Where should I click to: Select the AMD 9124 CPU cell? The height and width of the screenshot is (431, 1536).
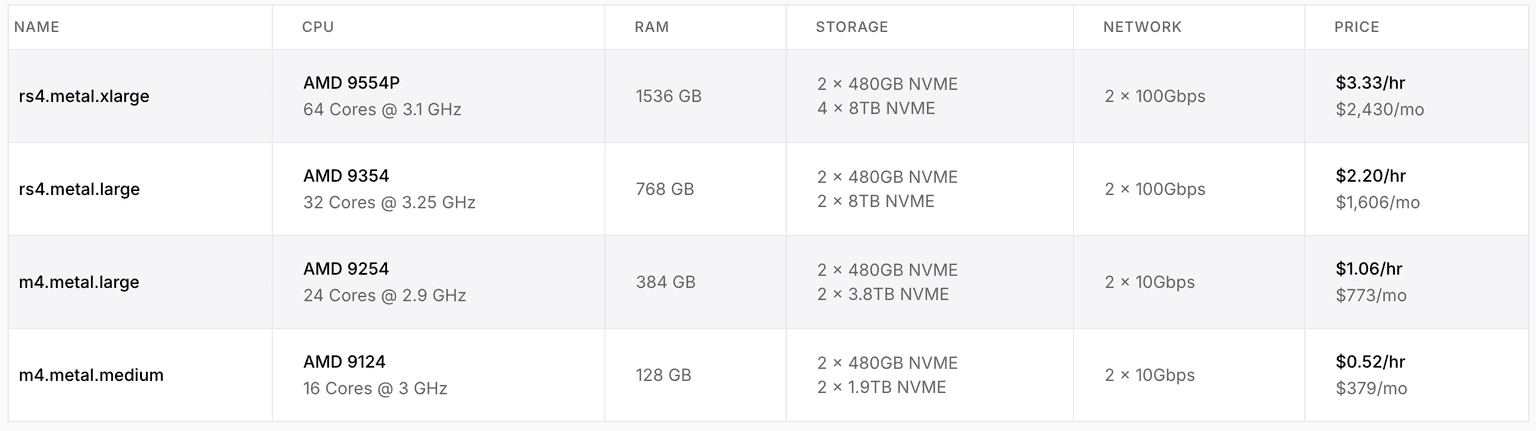[x=344, y=362]
